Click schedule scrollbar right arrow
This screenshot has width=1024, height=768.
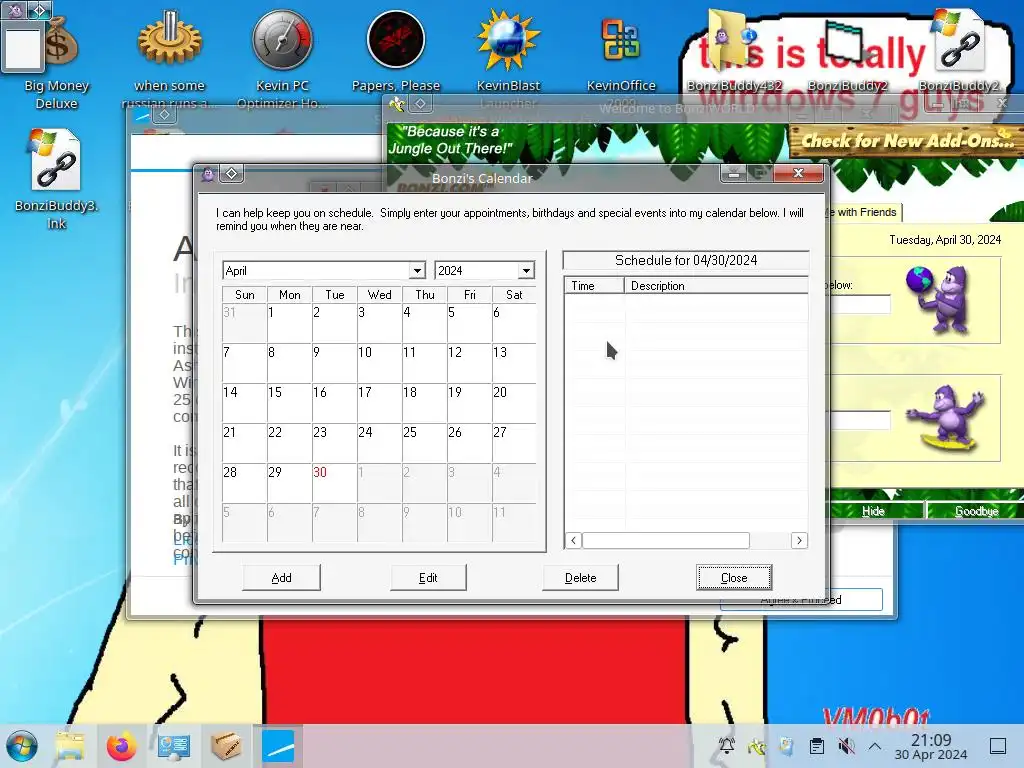tap(799, 540)
